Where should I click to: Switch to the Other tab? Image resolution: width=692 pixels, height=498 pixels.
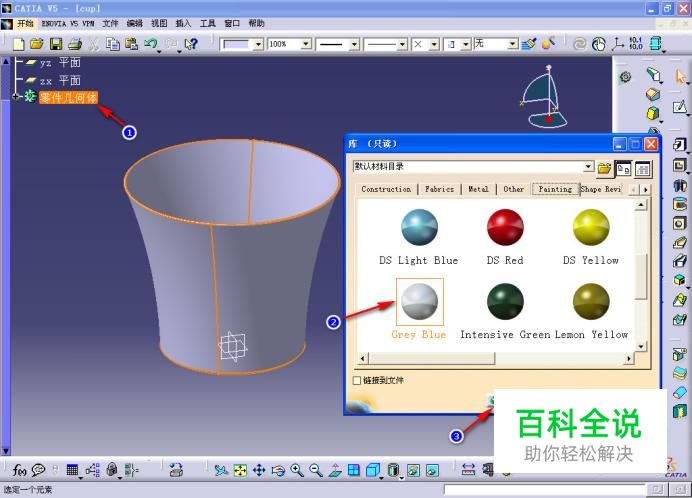point(514,189)
